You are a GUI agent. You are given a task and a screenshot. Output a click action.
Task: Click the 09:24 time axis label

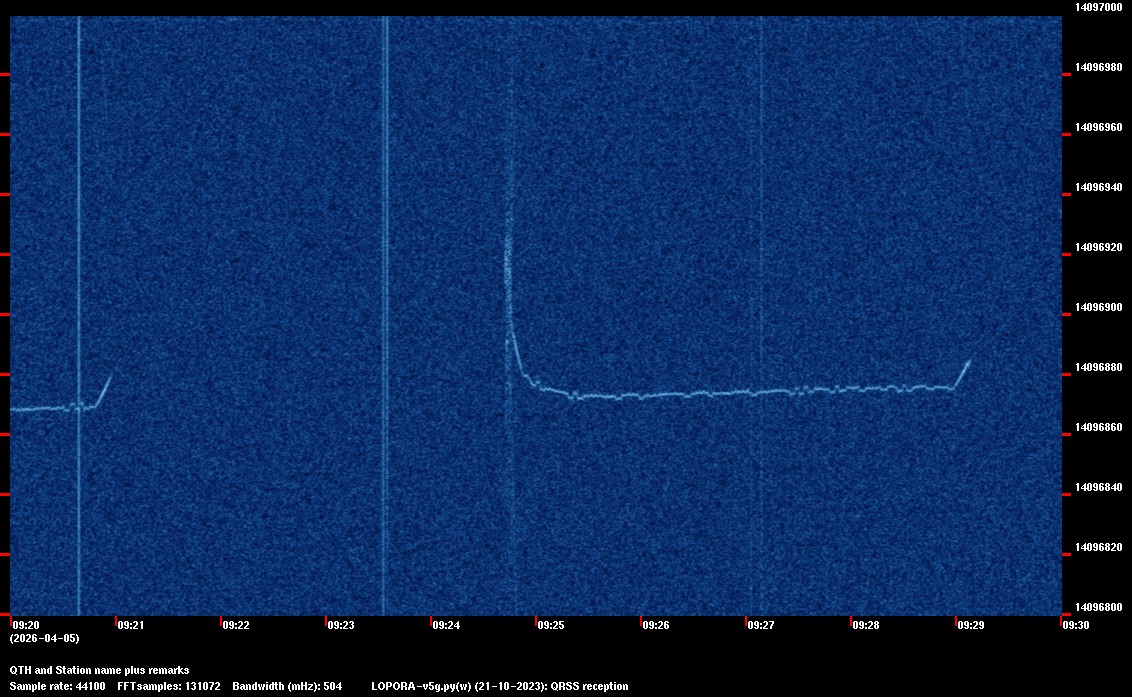(446, 625)
